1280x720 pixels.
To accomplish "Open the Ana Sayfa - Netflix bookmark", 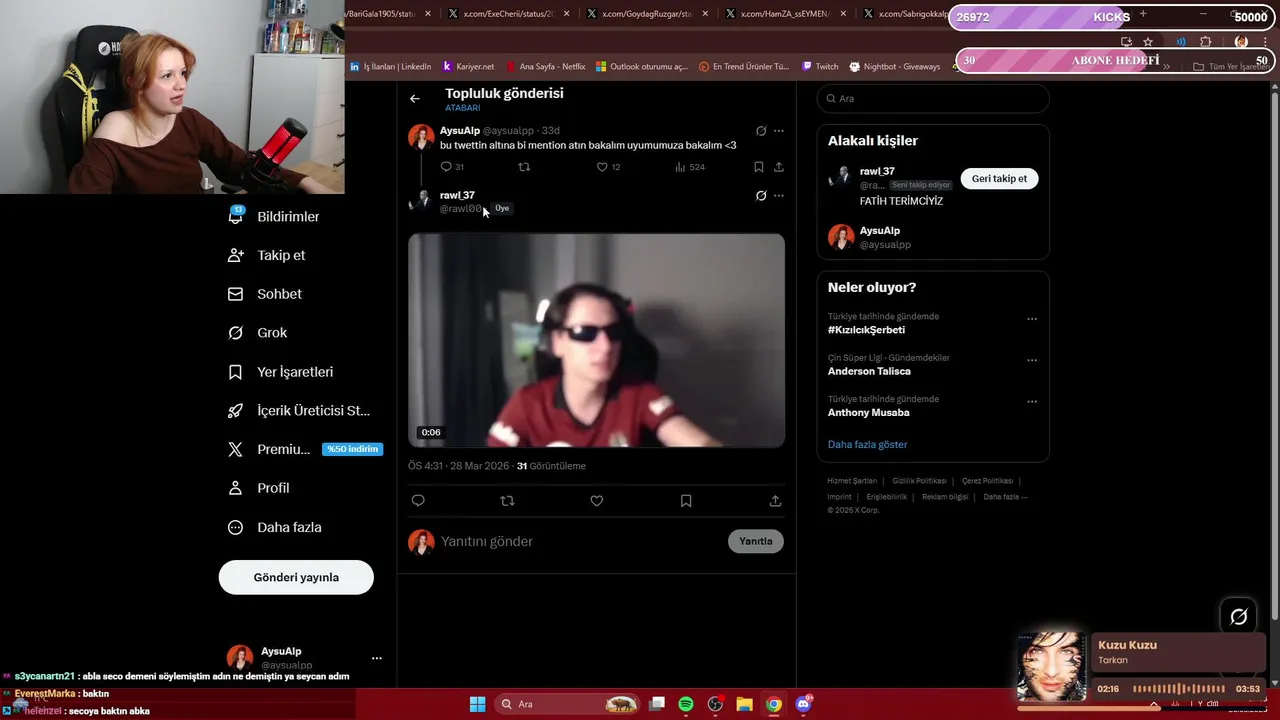I will tap(545, 67).
